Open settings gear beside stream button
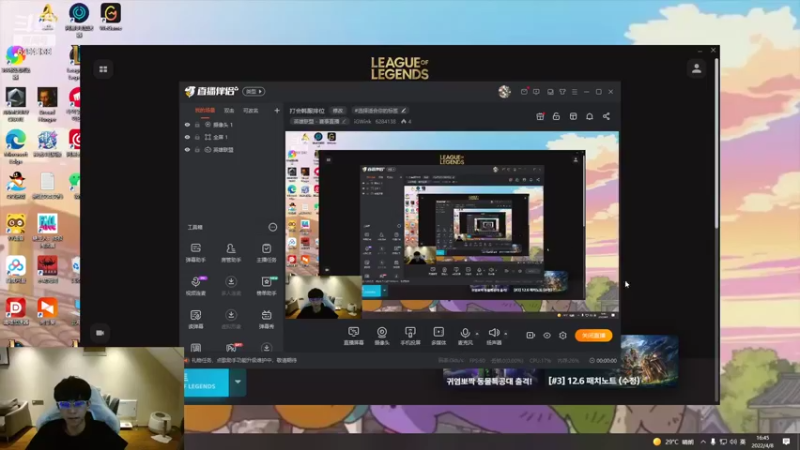The width and height of the screenshot is (800, 450). 563,335
